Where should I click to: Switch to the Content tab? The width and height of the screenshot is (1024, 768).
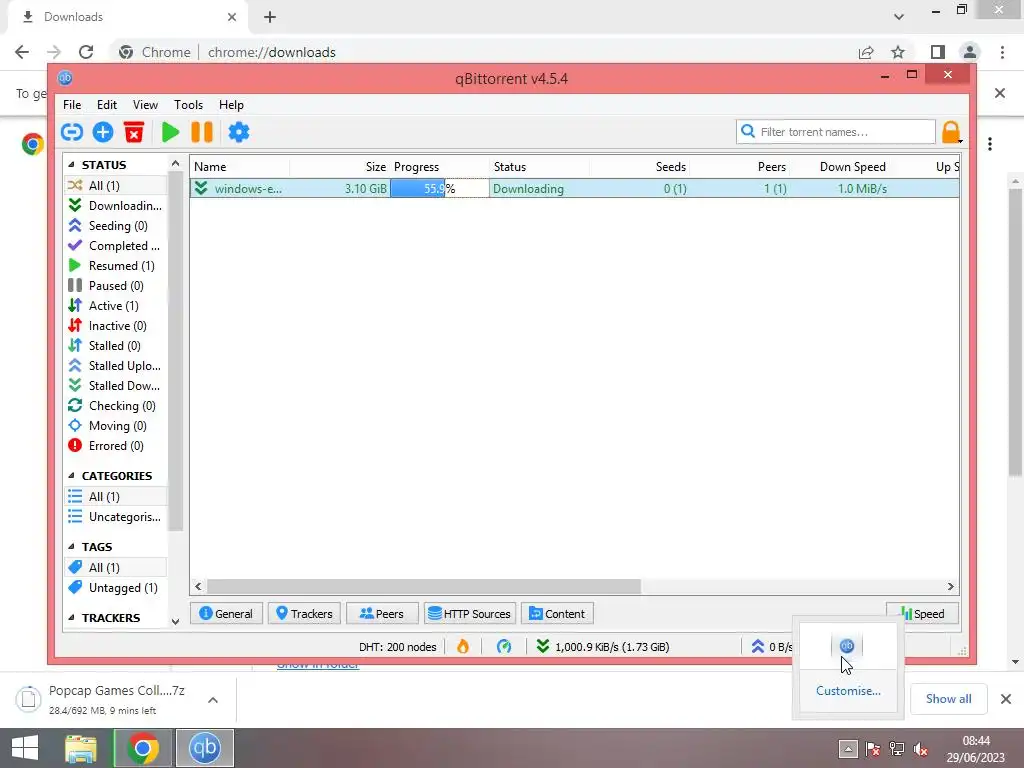(557, 614)
